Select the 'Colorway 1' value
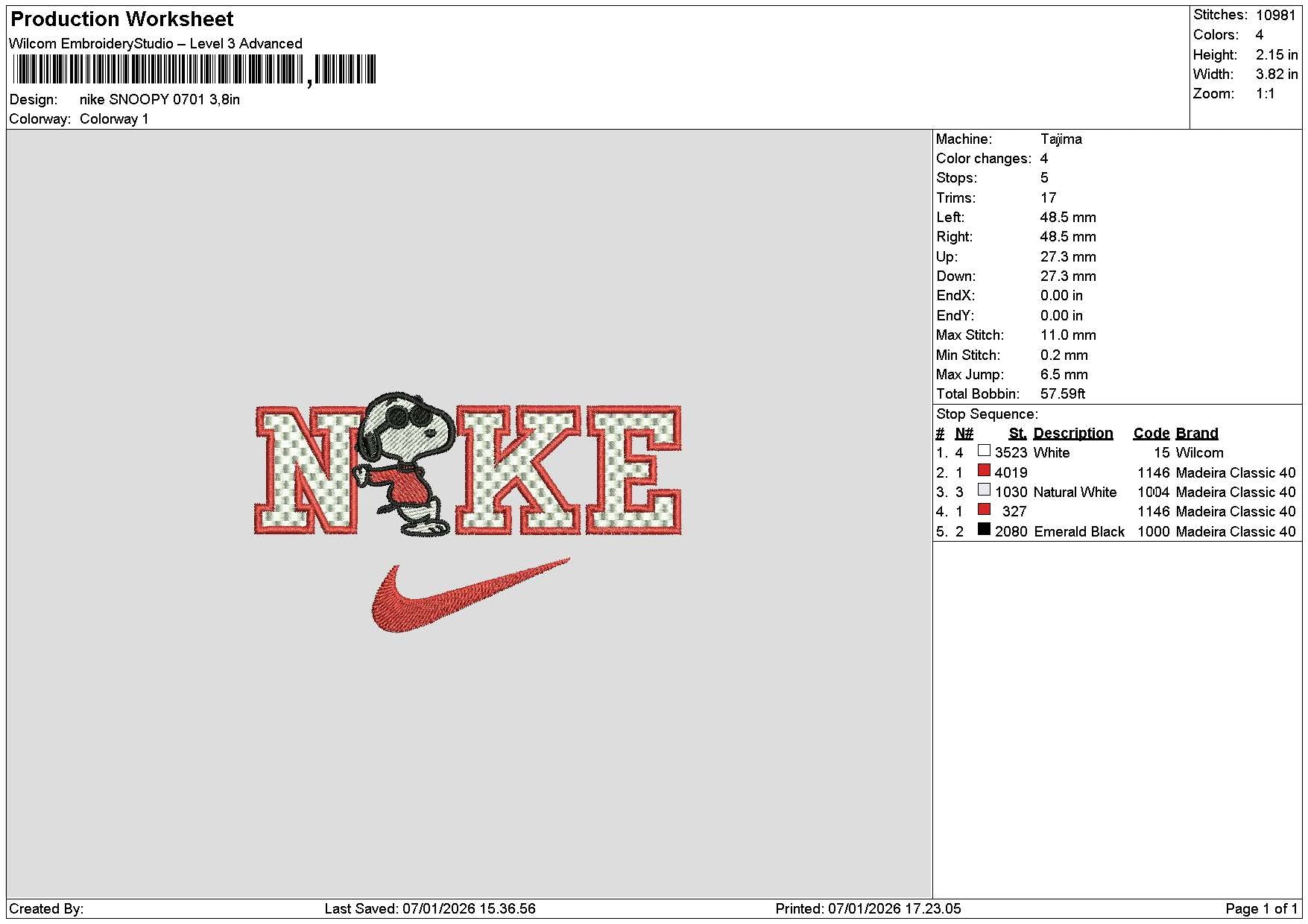Image resolution: width=1308 pixels, height=924 pixels. pyautogui.click(x=114, y=119)
